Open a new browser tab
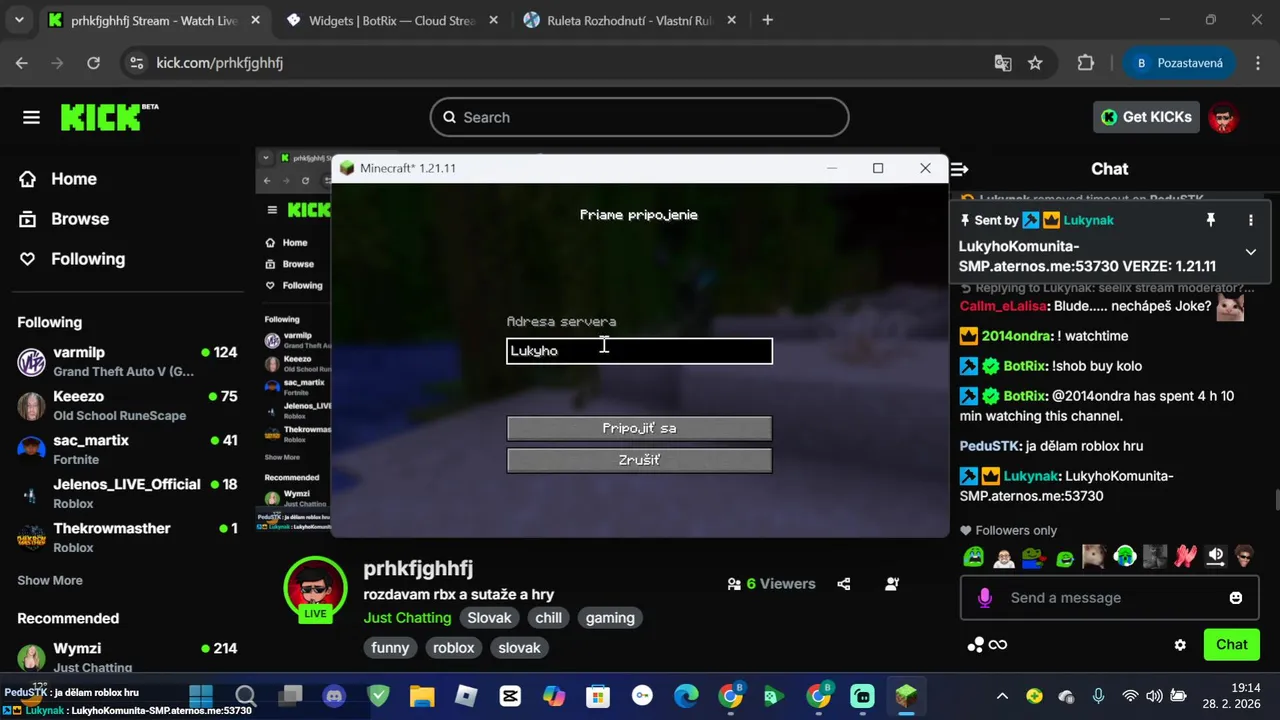This screenshot has height=720, width=1280. (x=767, y=20)
